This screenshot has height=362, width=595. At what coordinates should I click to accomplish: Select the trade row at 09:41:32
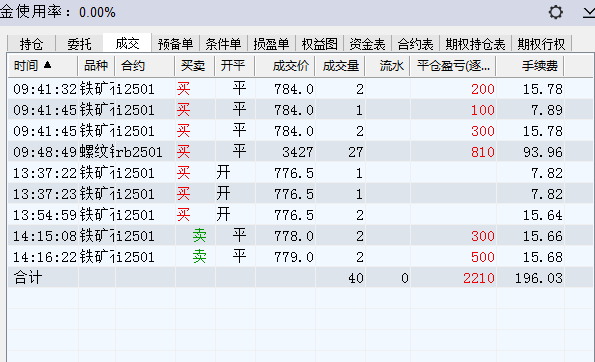click(x=300, y=89)
